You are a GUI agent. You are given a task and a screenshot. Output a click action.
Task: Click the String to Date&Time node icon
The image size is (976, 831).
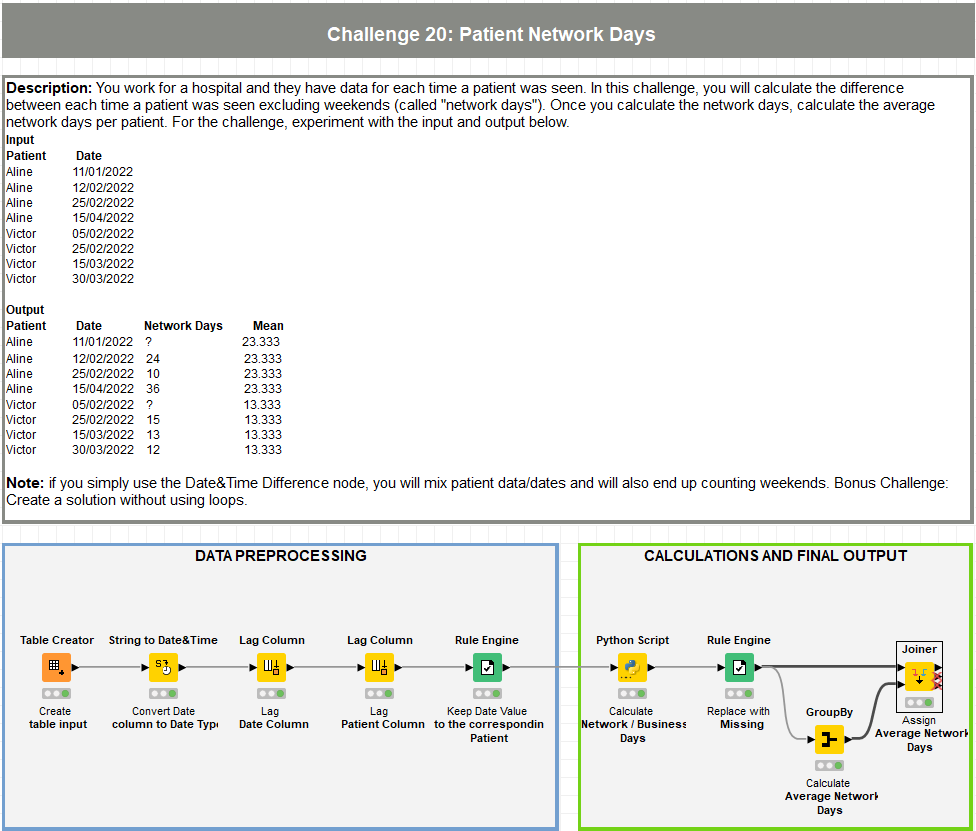[x=163, y=667]
